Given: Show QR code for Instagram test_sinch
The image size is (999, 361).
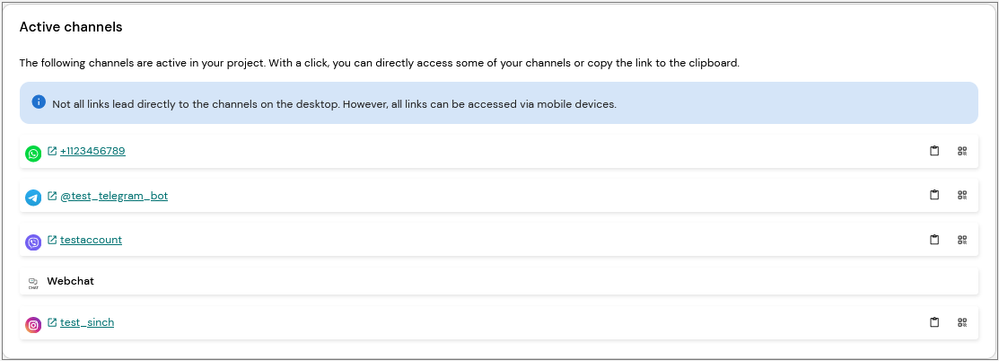Looking at the screenshot, I should click(x=962, y=322).
